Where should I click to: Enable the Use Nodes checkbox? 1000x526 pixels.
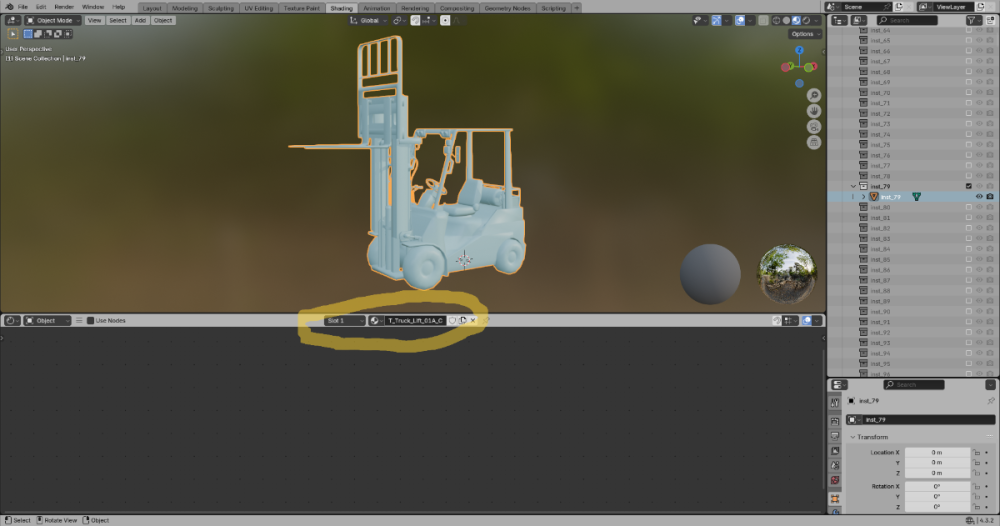[x=90, y=321]
